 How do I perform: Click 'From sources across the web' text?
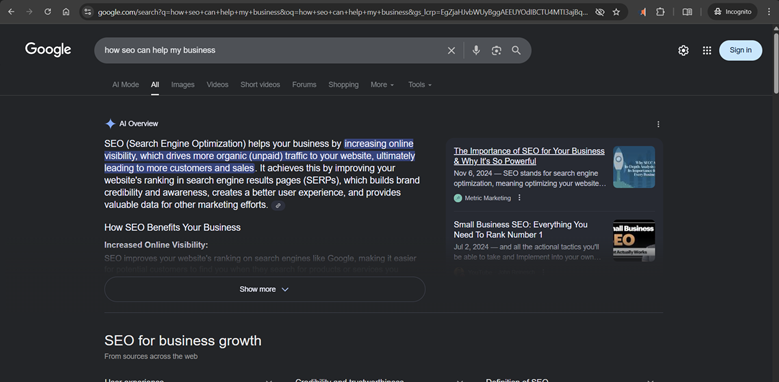[151, 356]
